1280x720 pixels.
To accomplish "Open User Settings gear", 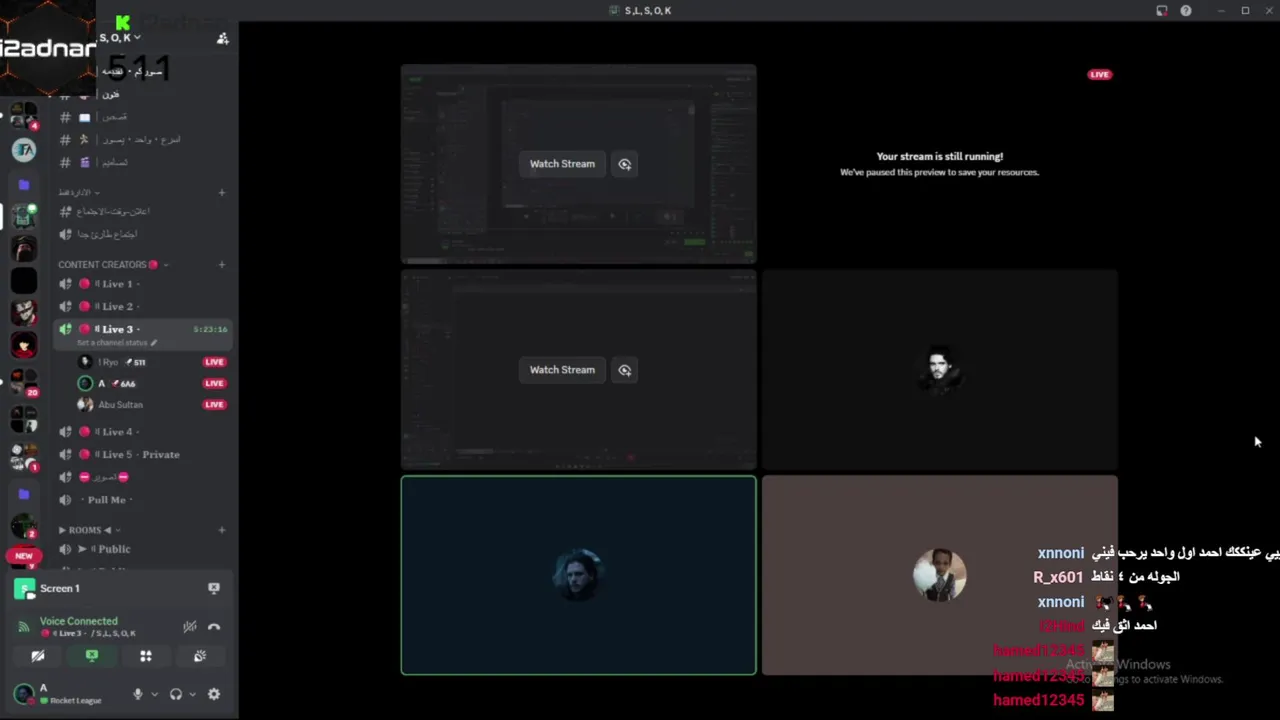I will click(x=214, y=694).
